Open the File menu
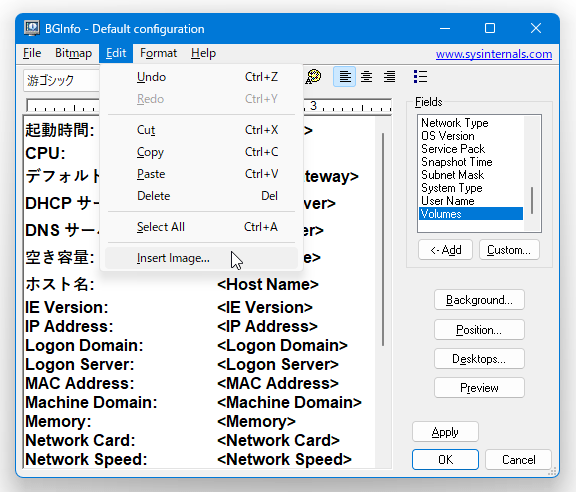The width and height of the screenshot is (576, 492). click(x=32, y=53)
